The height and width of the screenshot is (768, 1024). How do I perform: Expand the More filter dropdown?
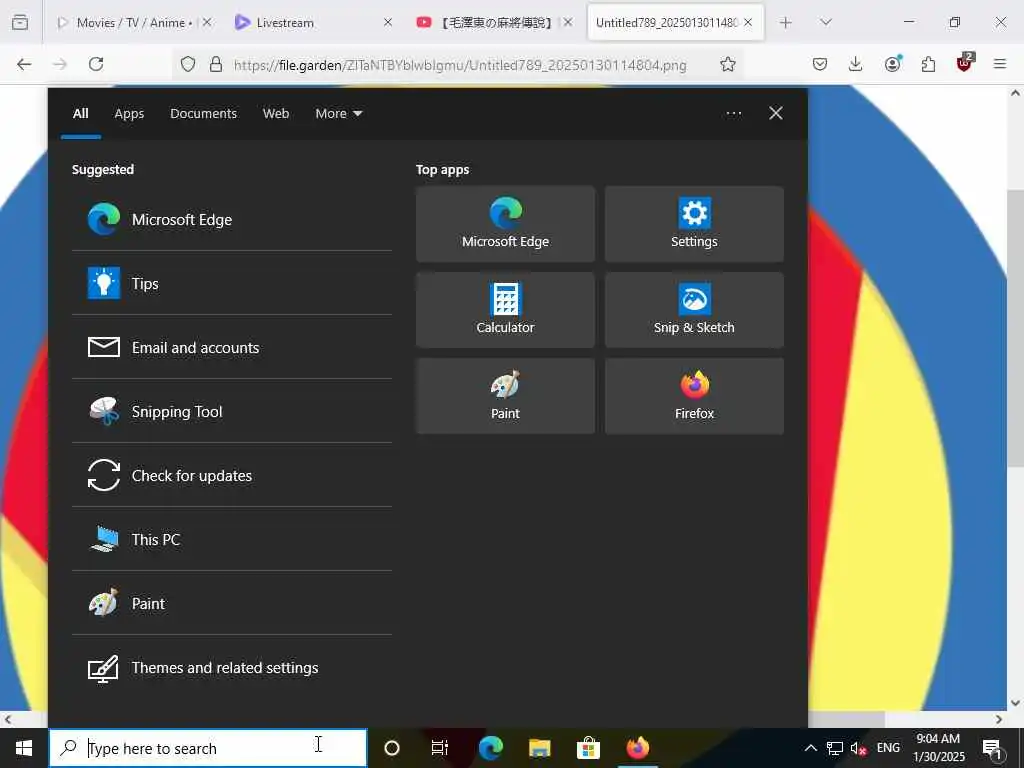338,114
